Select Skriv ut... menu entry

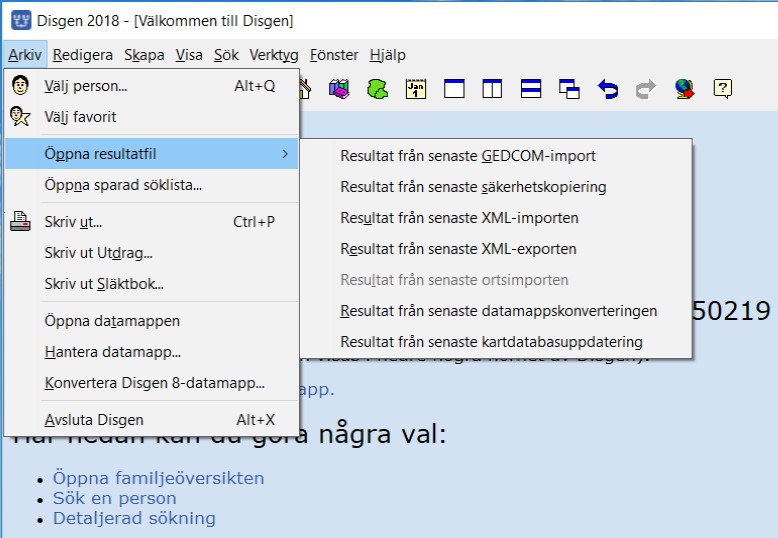(152, 221)
